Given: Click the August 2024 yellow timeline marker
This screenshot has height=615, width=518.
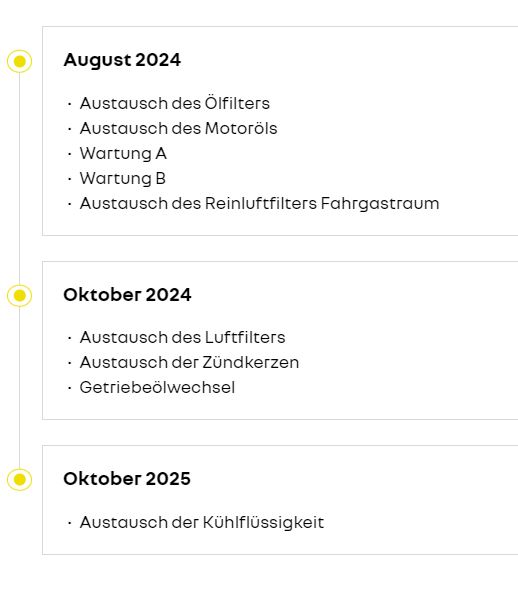Looking at the screenshot, I should [x=19, y=61].
